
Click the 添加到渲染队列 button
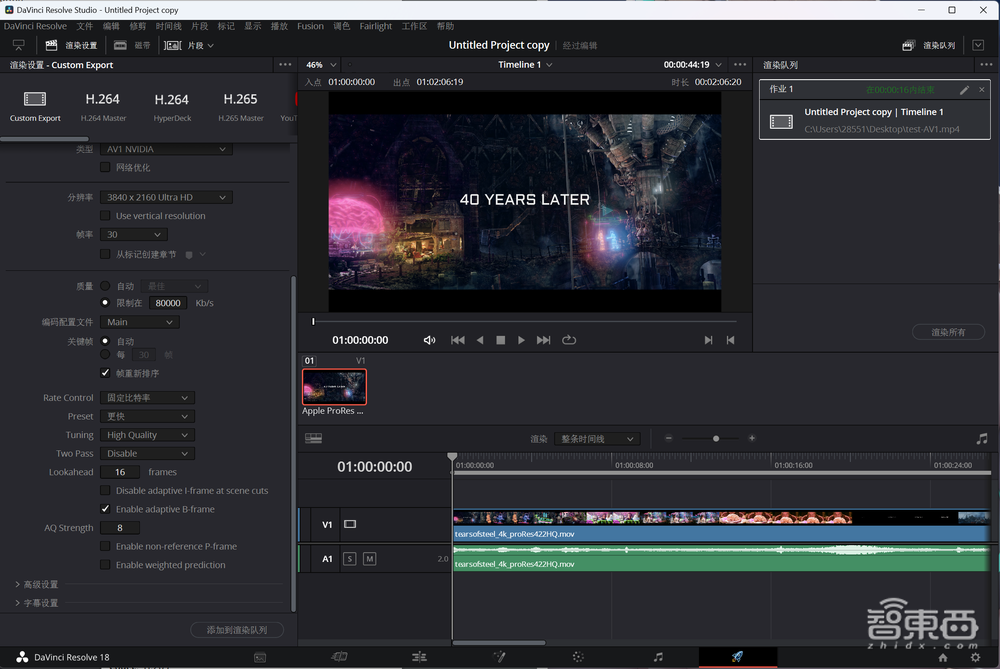click(x=236, y=630)
